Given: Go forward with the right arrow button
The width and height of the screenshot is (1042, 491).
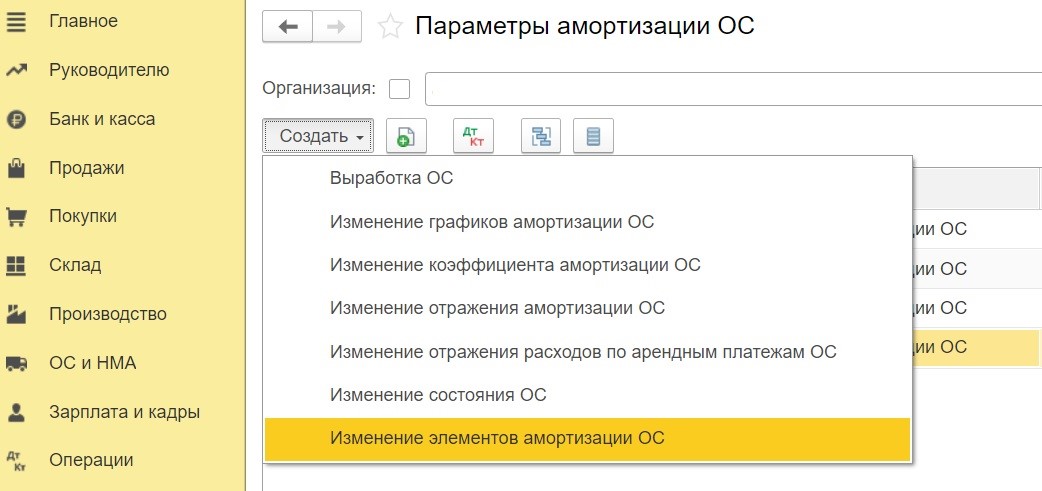Looking at the screenshot, I should click(337, 27).
